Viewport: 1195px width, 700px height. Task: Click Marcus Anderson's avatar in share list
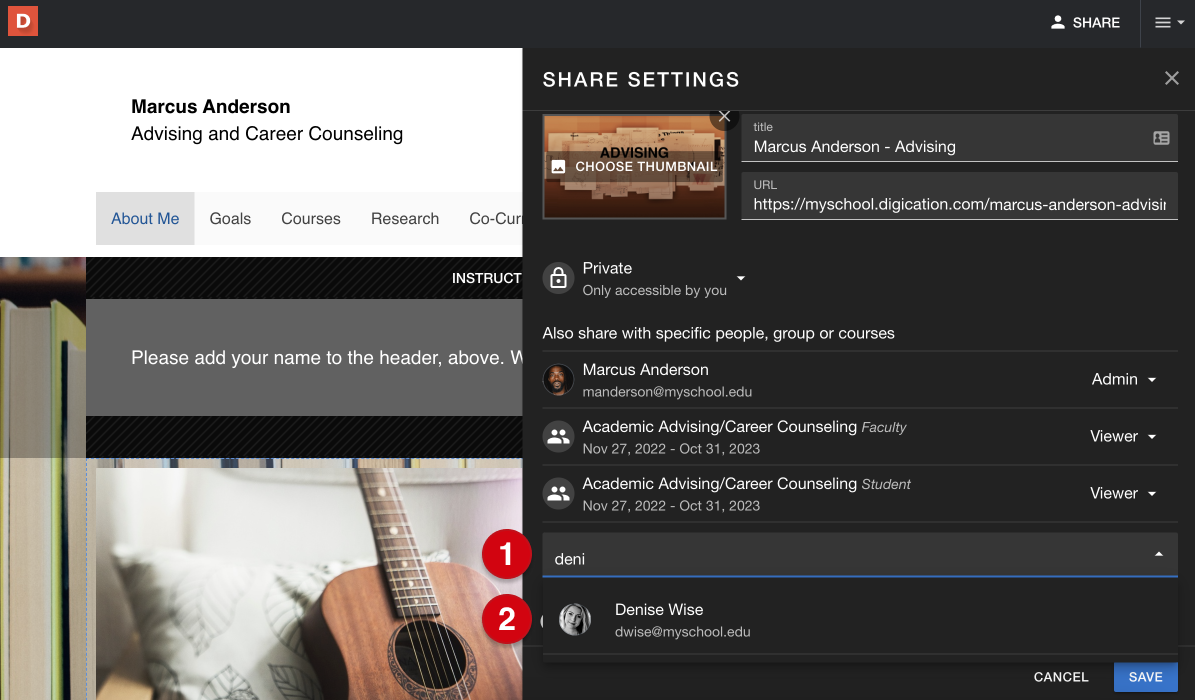558,380
